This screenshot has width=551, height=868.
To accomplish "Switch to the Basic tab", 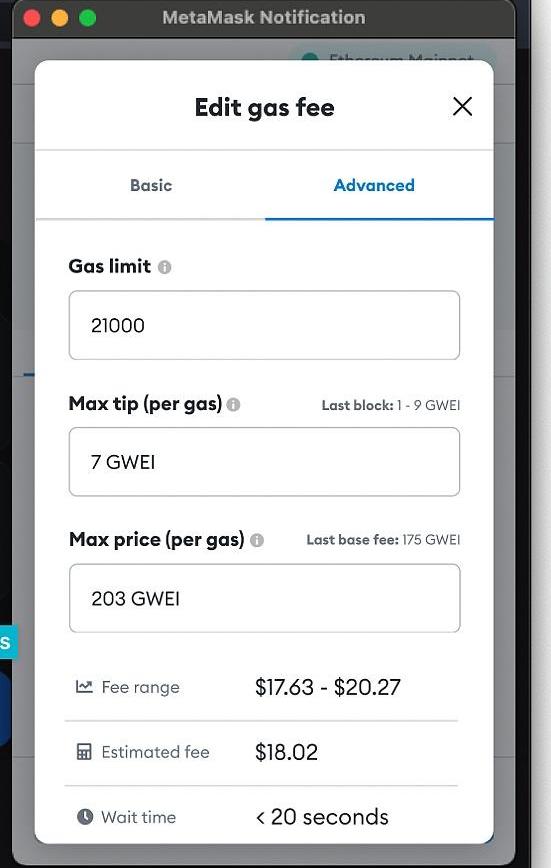I will pyautogui.click(x=151, y=185).
